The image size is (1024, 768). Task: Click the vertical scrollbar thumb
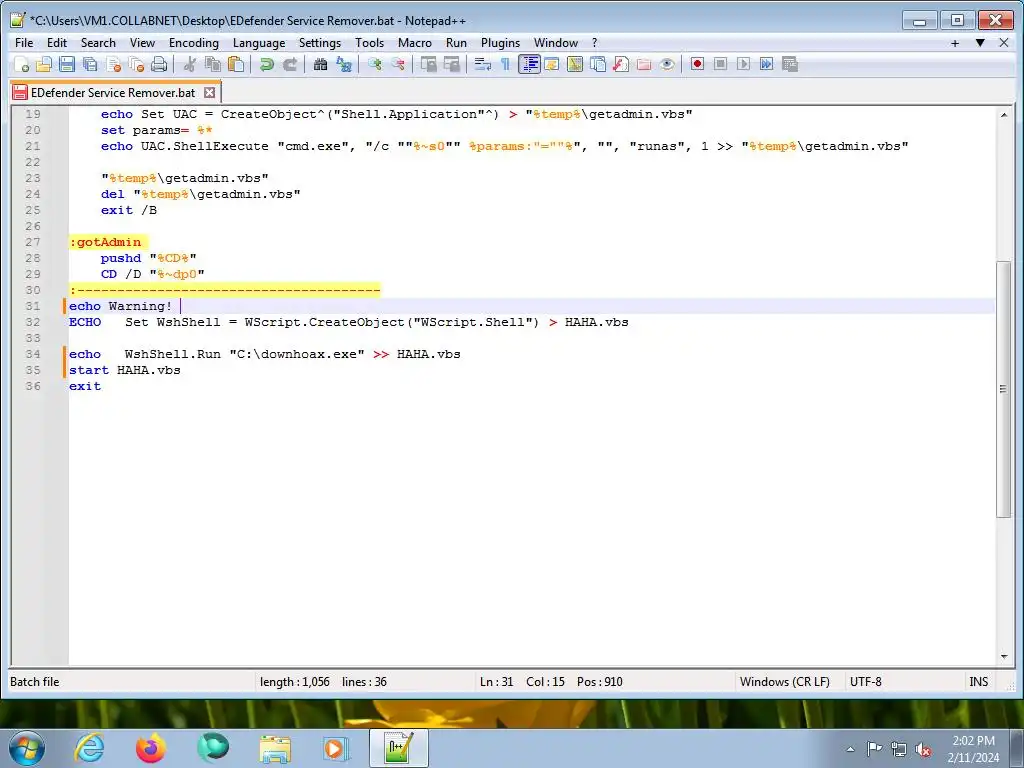1003,389
